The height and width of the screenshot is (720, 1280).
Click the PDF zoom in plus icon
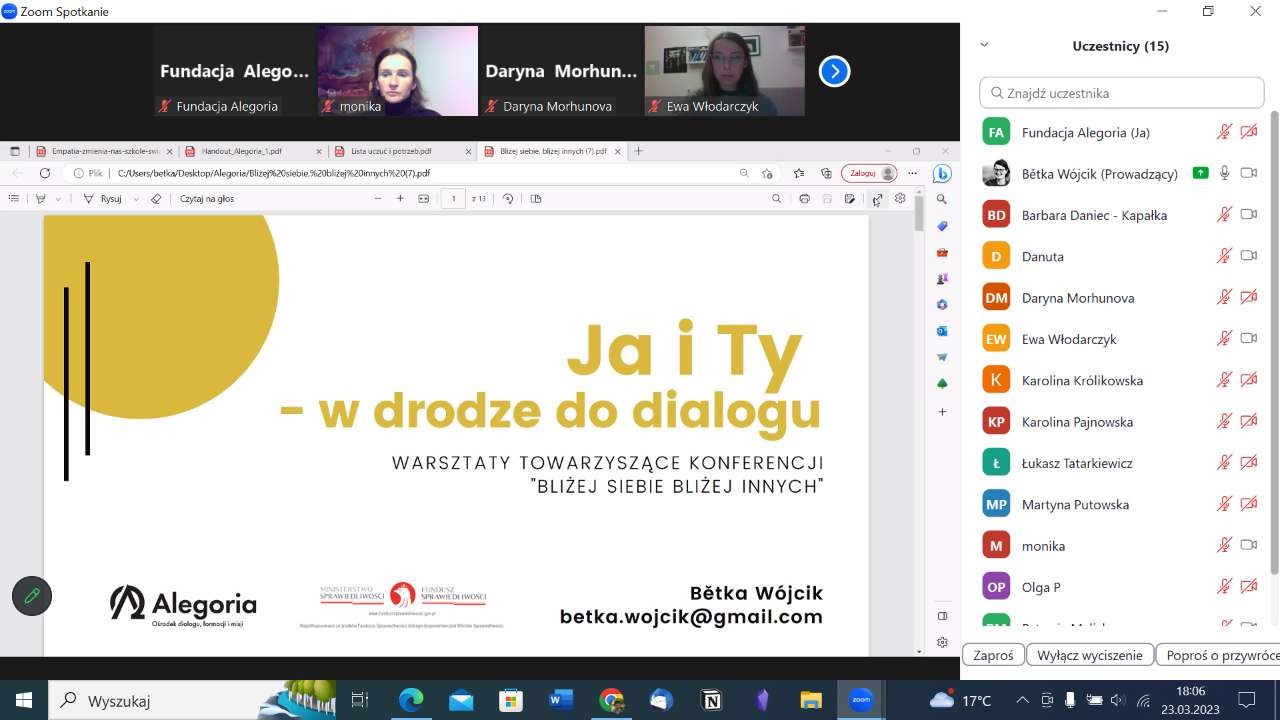[x=400, y=199]
